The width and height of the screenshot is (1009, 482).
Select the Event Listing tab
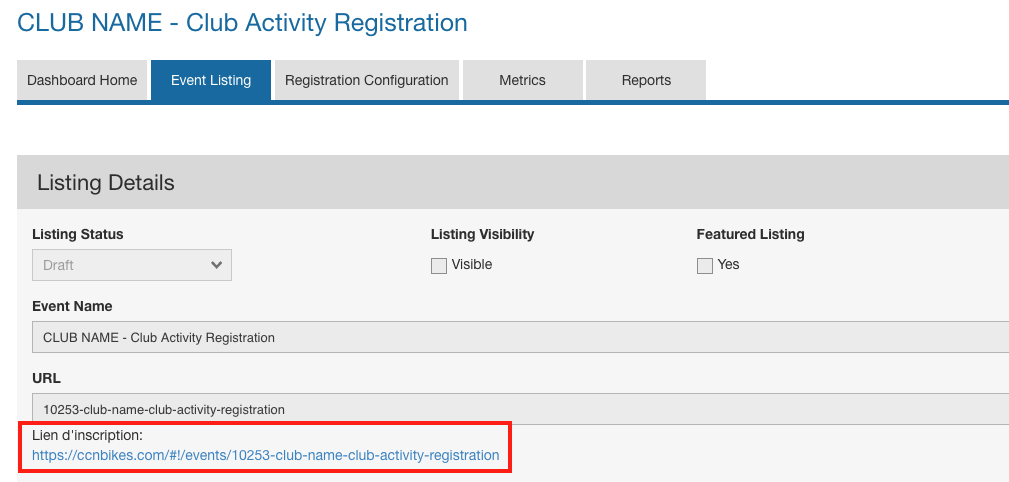tap(211, 80)
